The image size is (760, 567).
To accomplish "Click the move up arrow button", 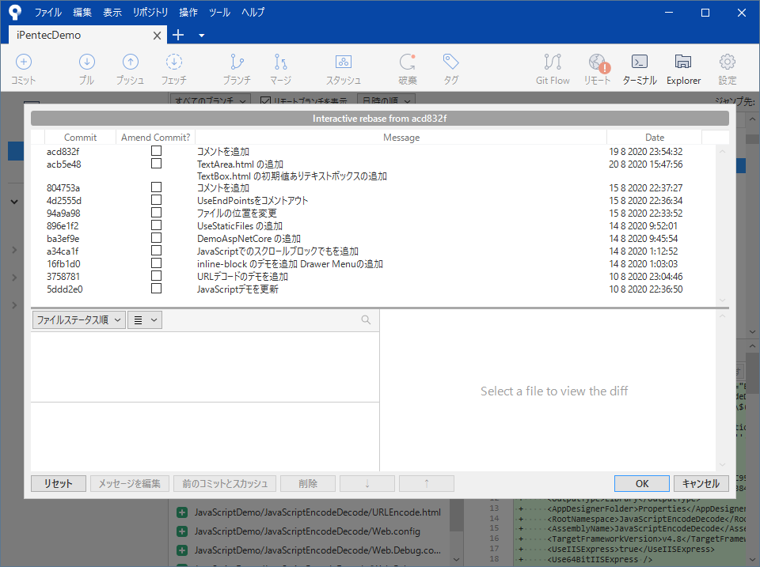I will click(x=427, y=484).
